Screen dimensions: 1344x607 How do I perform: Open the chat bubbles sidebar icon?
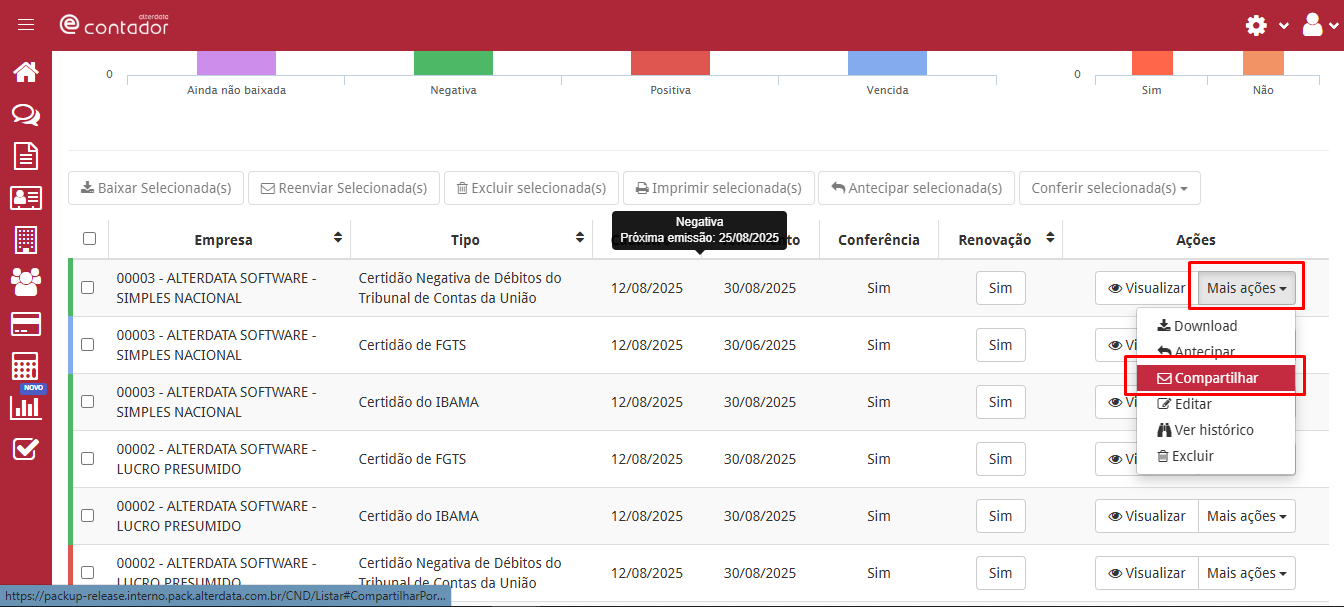click(x=26, y=114)
